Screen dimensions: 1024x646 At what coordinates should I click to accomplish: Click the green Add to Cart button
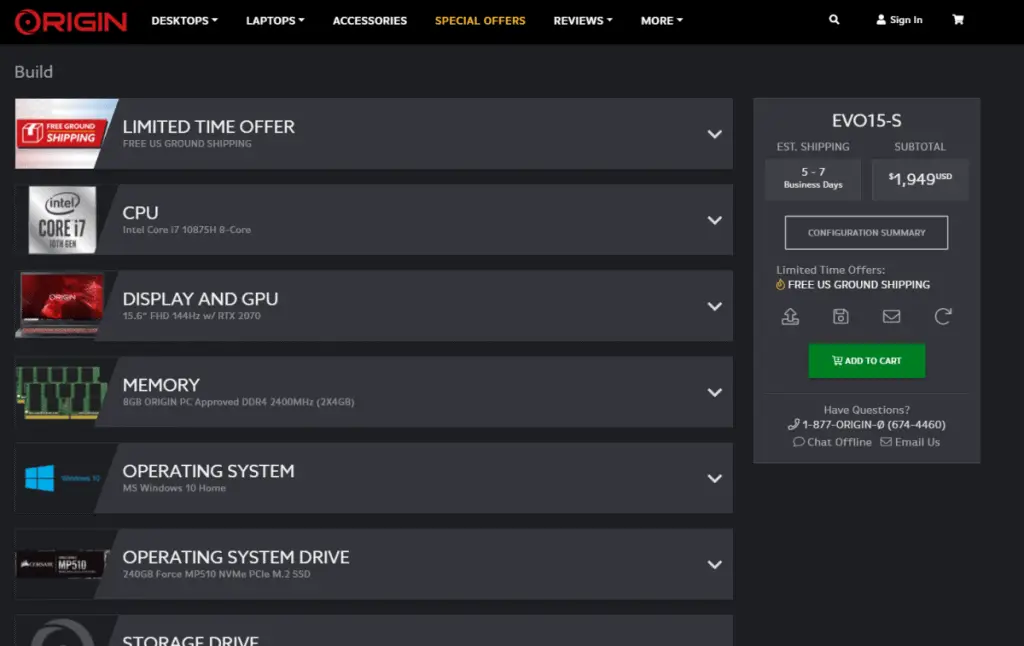(867, 361)
